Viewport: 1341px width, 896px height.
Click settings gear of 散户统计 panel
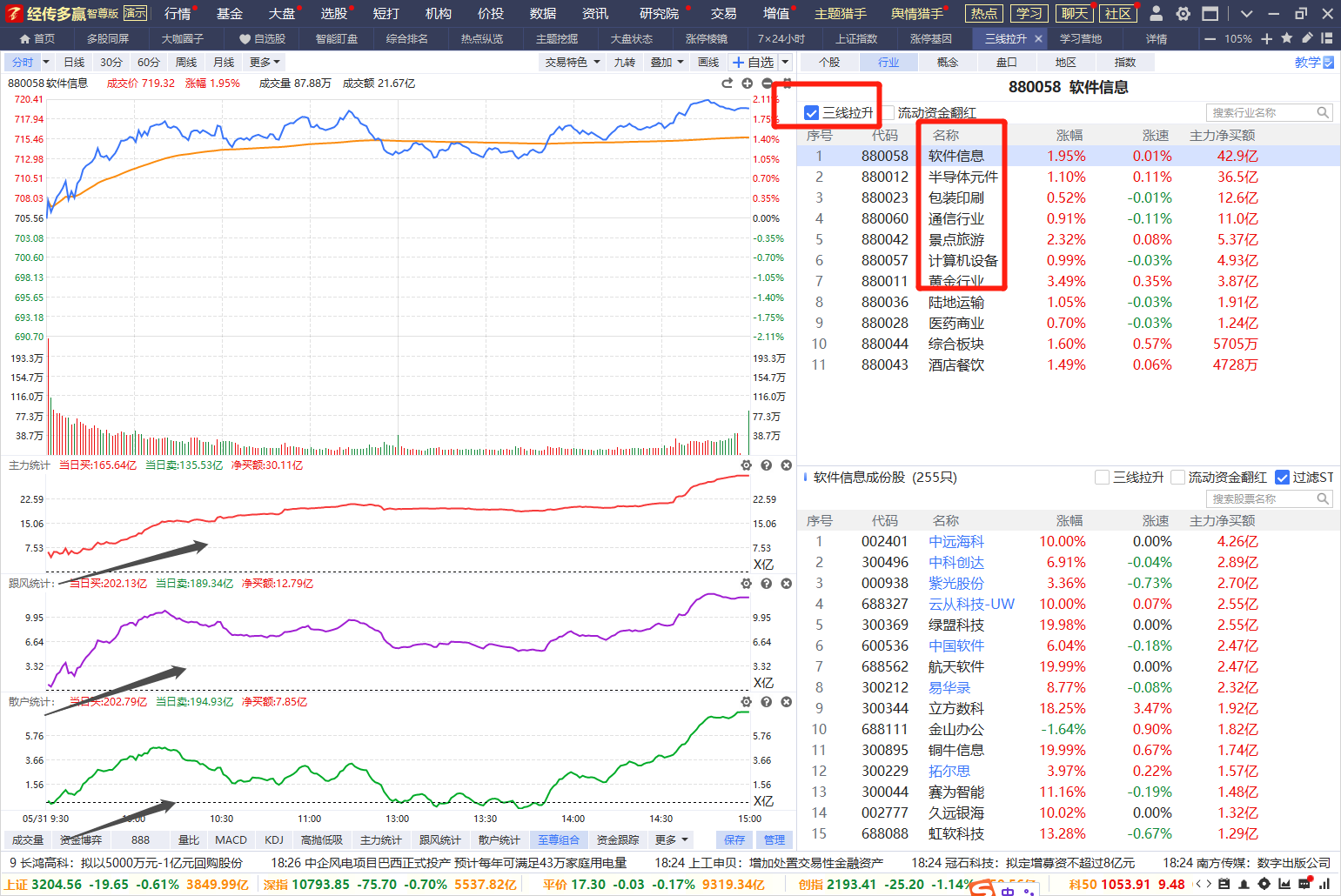point(746,702)
